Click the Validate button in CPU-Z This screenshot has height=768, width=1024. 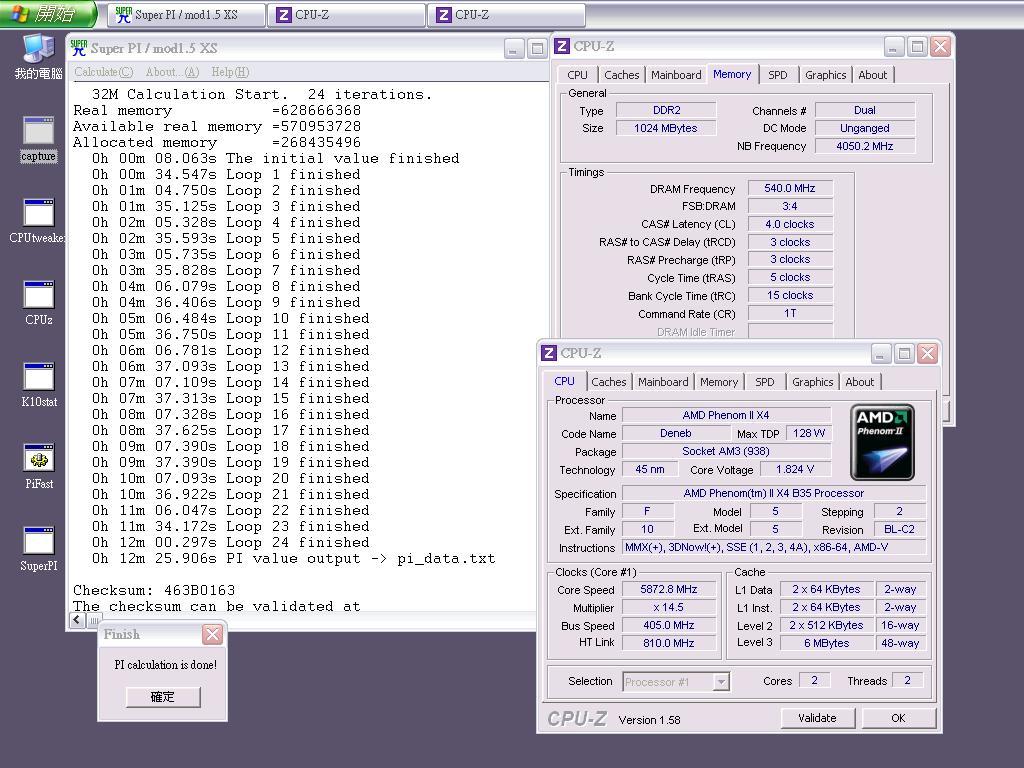coord(817,718)
